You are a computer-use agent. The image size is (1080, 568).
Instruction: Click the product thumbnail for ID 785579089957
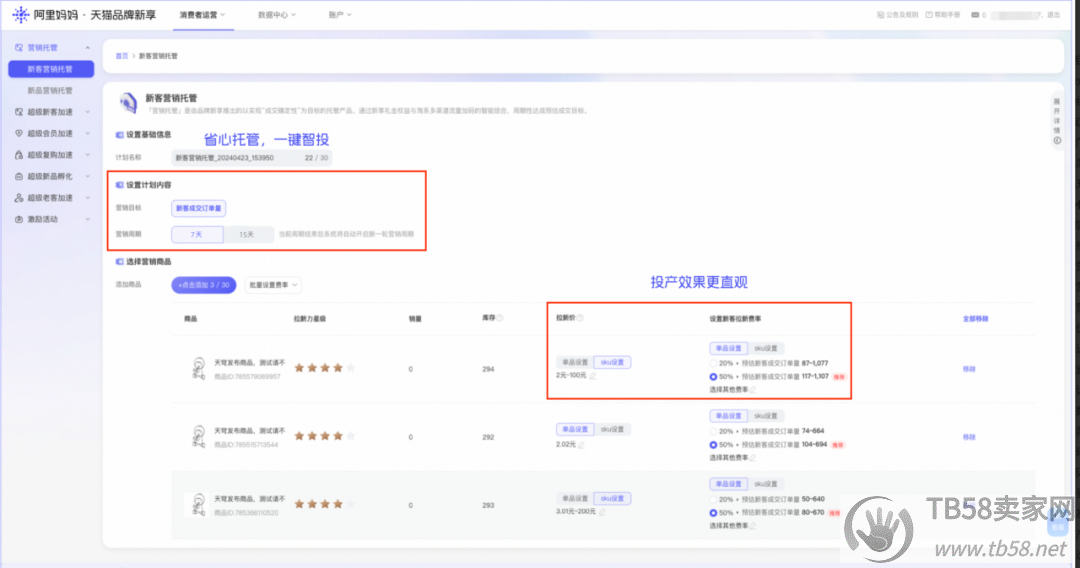pos(198,368)
